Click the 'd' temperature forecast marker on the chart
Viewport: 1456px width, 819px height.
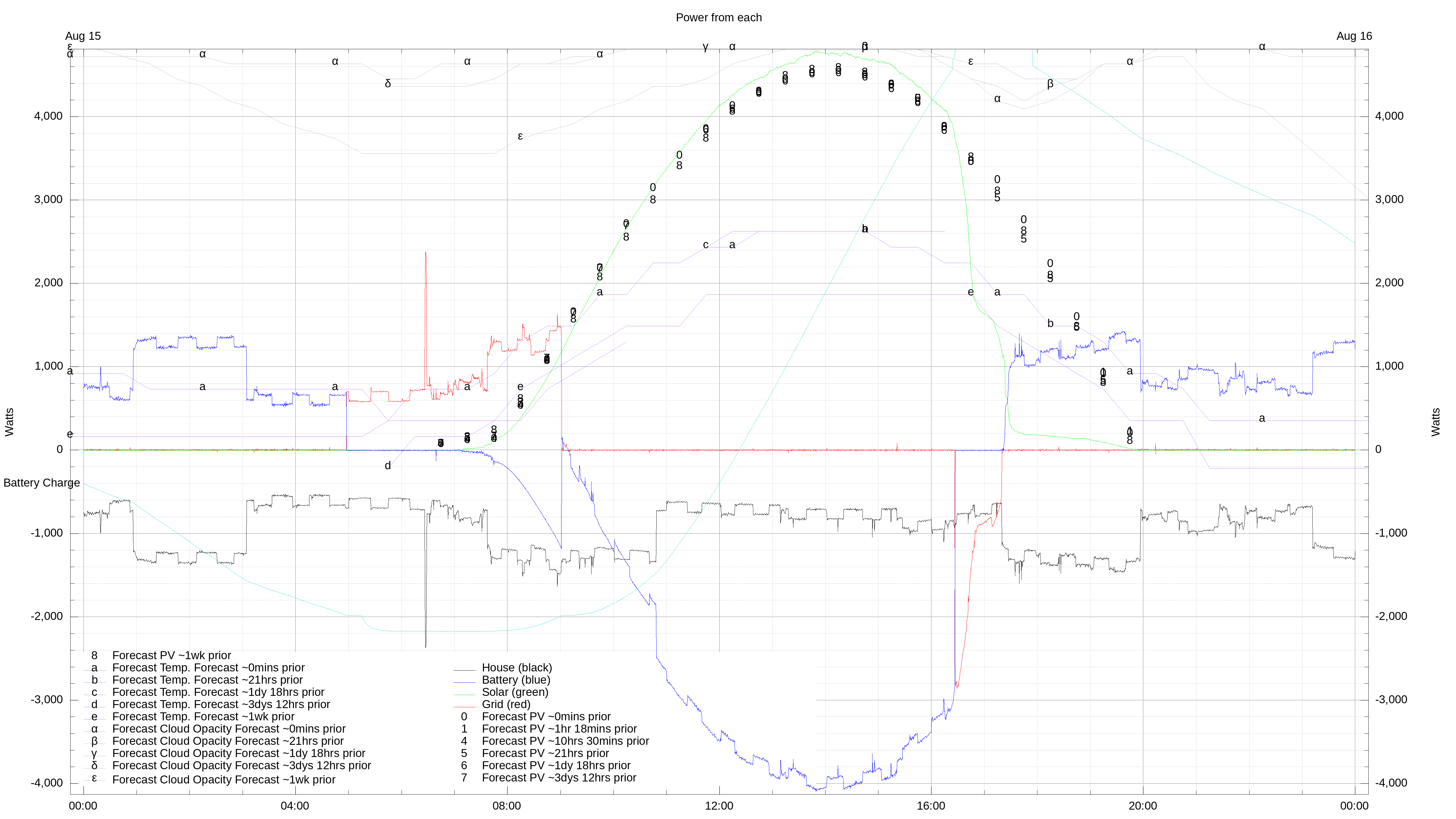(388, 466)
